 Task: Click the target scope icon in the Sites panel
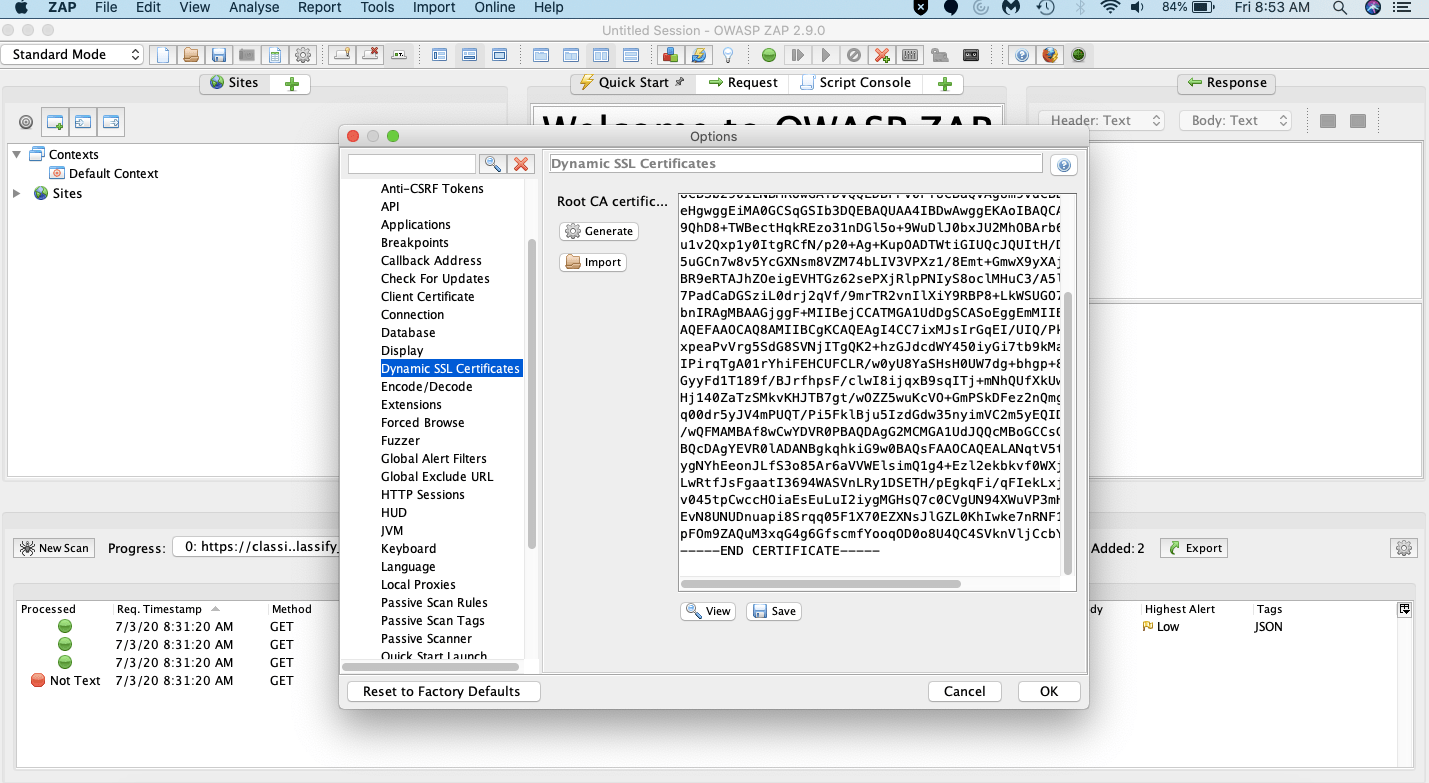(x=26, y=122)
